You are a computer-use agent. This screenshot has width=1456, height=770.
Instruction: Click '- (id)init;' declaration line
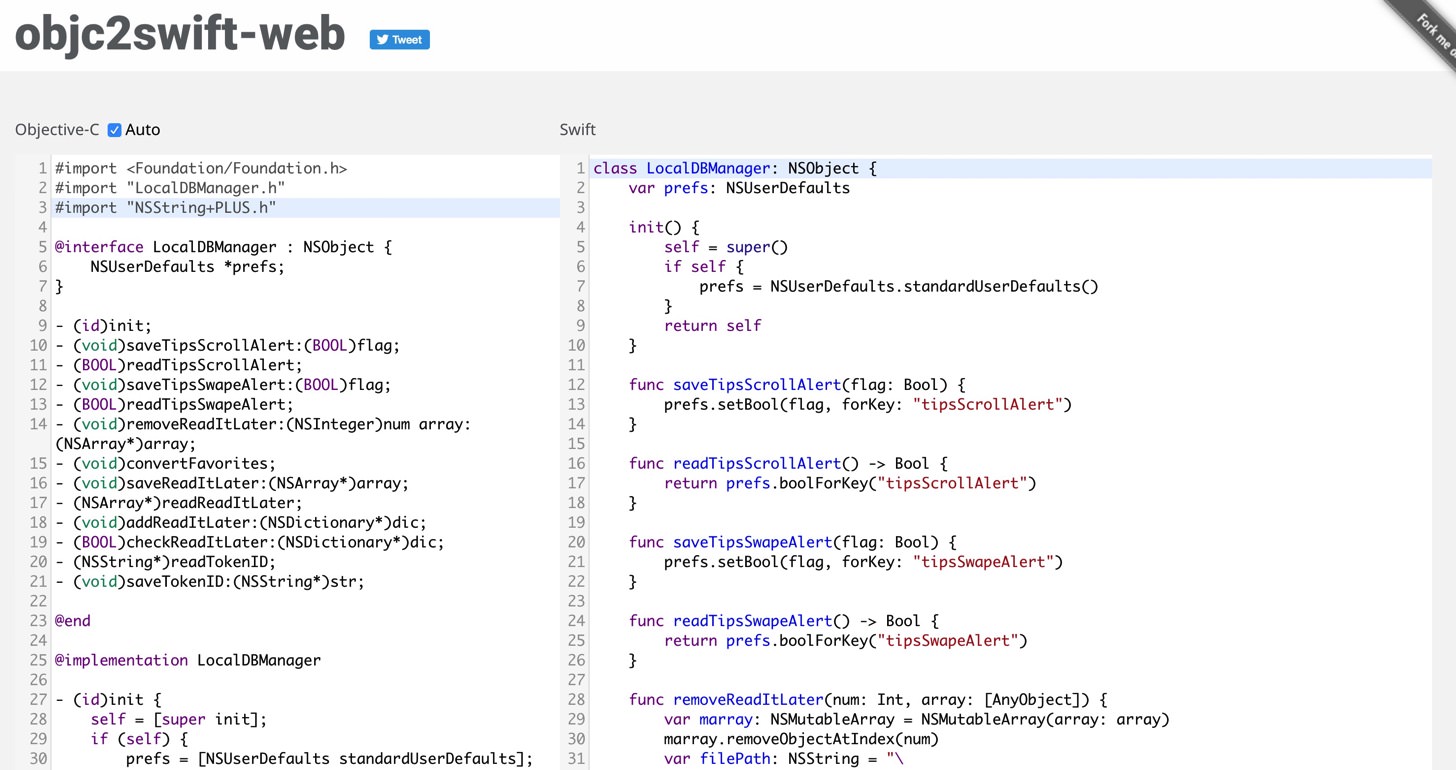103,326
